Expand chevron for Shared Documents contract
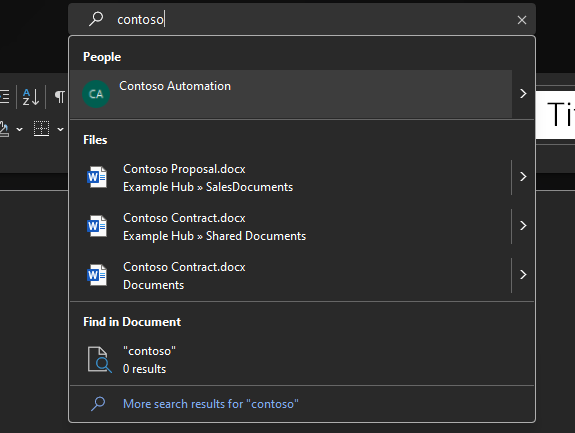This screenshot has height=433, width=575. pyautogui.click(x=523, y=225)
